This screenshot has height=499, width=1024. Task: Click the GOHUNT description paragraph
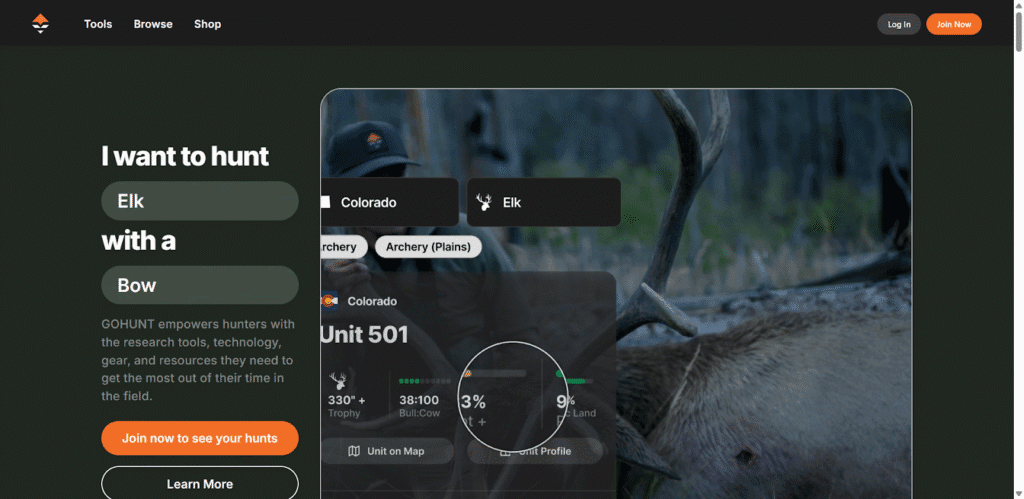(x=199, y=360)
